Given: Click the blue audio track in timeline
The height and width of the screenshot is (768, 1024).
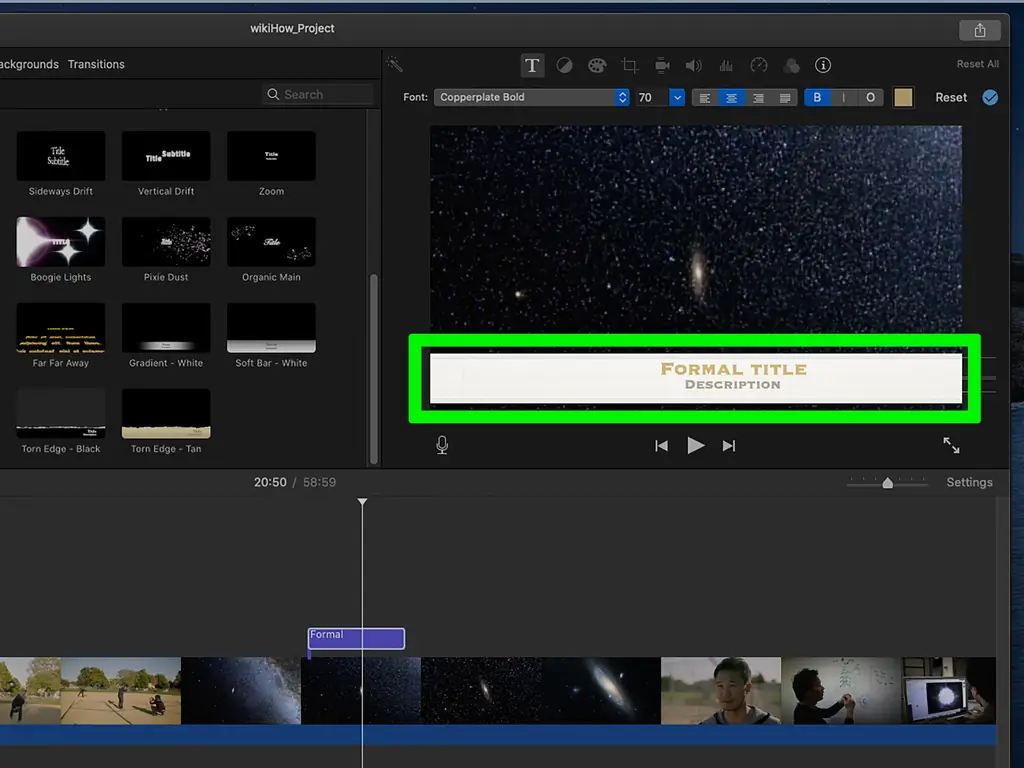Looking at the screenshot, I should click(498, 735).
